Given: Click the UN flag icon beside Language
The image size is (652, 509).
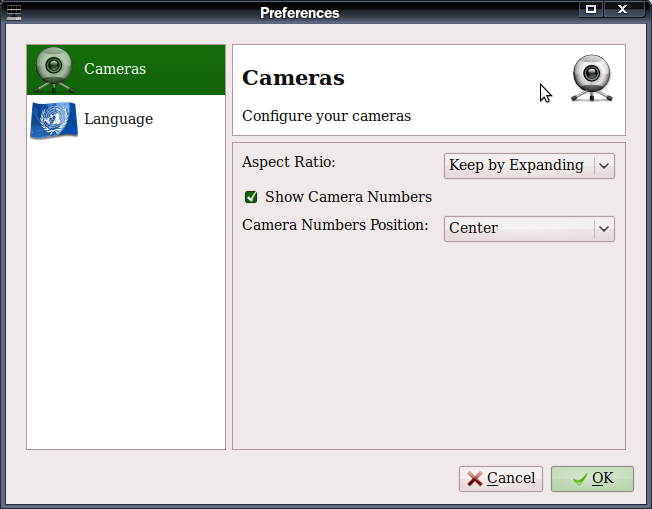Looking at the screenshot, I should (54, 120).
